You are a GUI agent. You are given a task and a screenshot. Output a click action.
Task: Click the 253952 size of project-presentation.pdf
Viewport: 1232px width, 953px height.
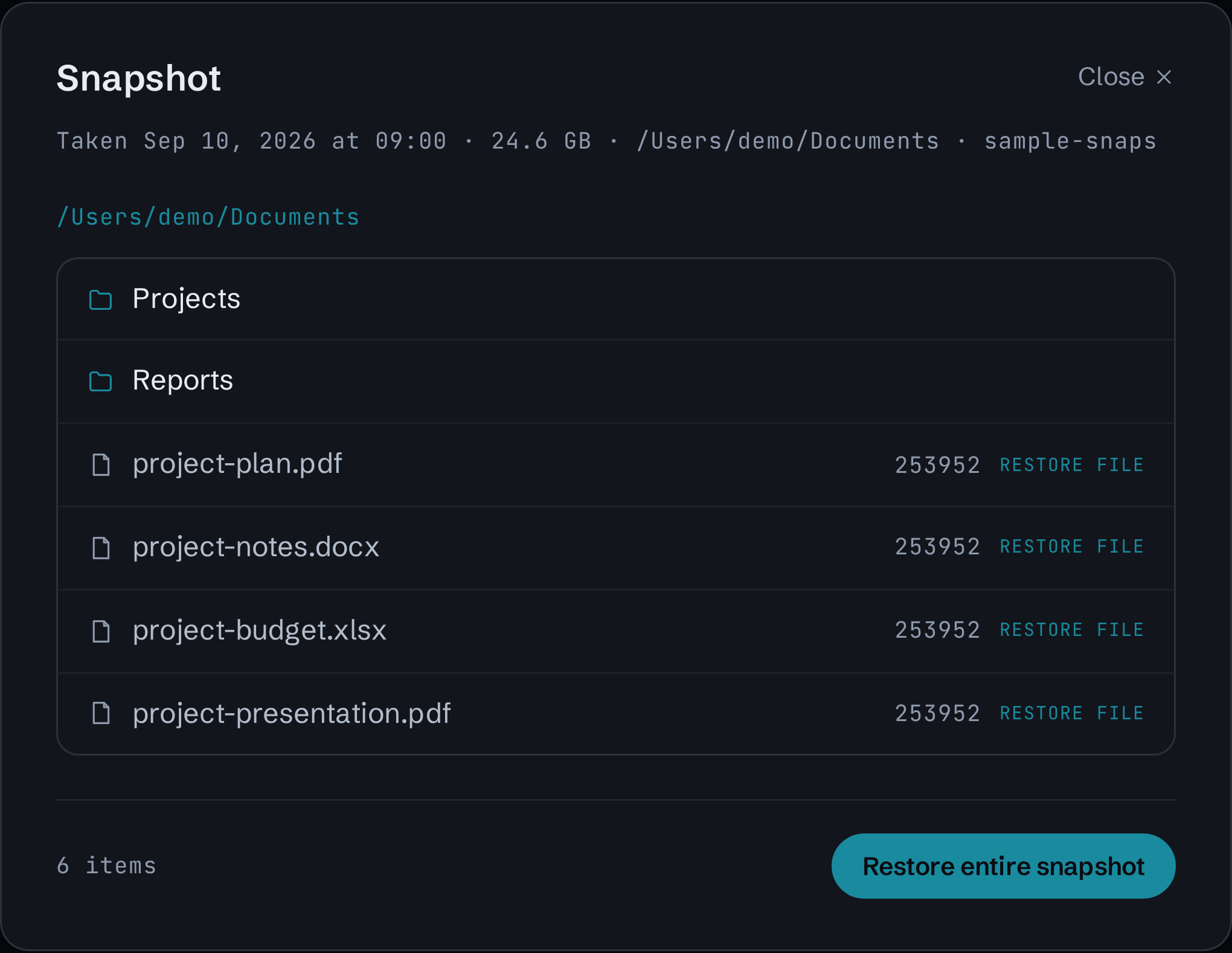pyautogui.click(x=937, y=713)
